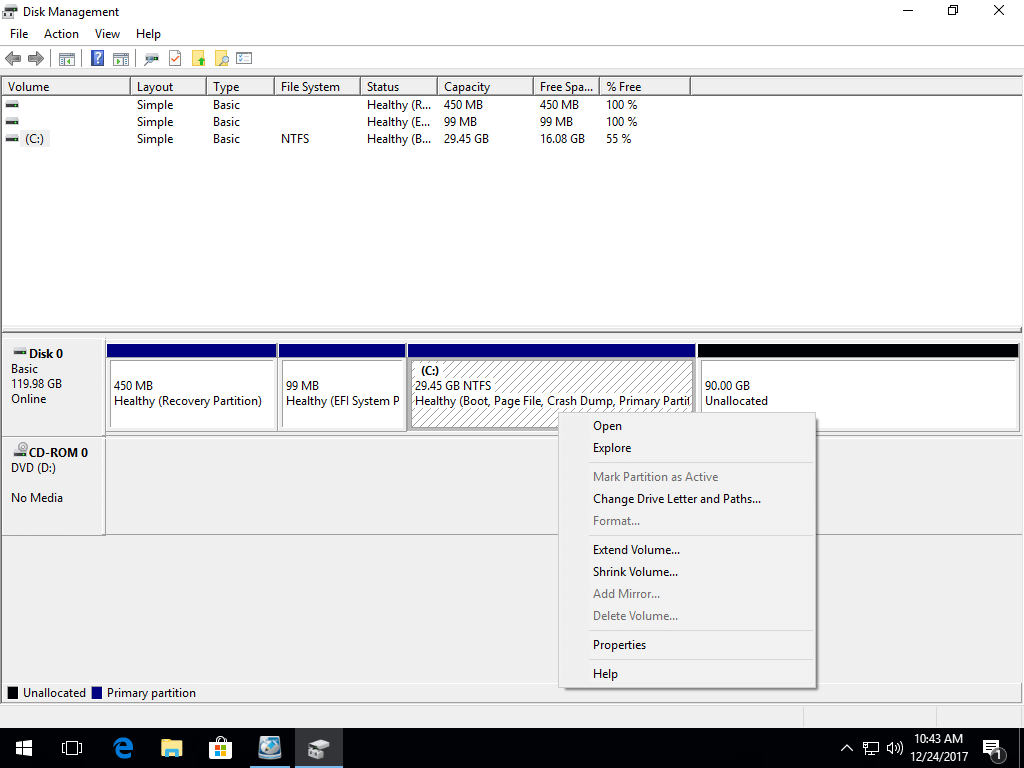Click the Healthy (E... status cell
Image resolution: width=1024 pixels, height=768 pixels.
pyautogui.click(x=399, y=121)
